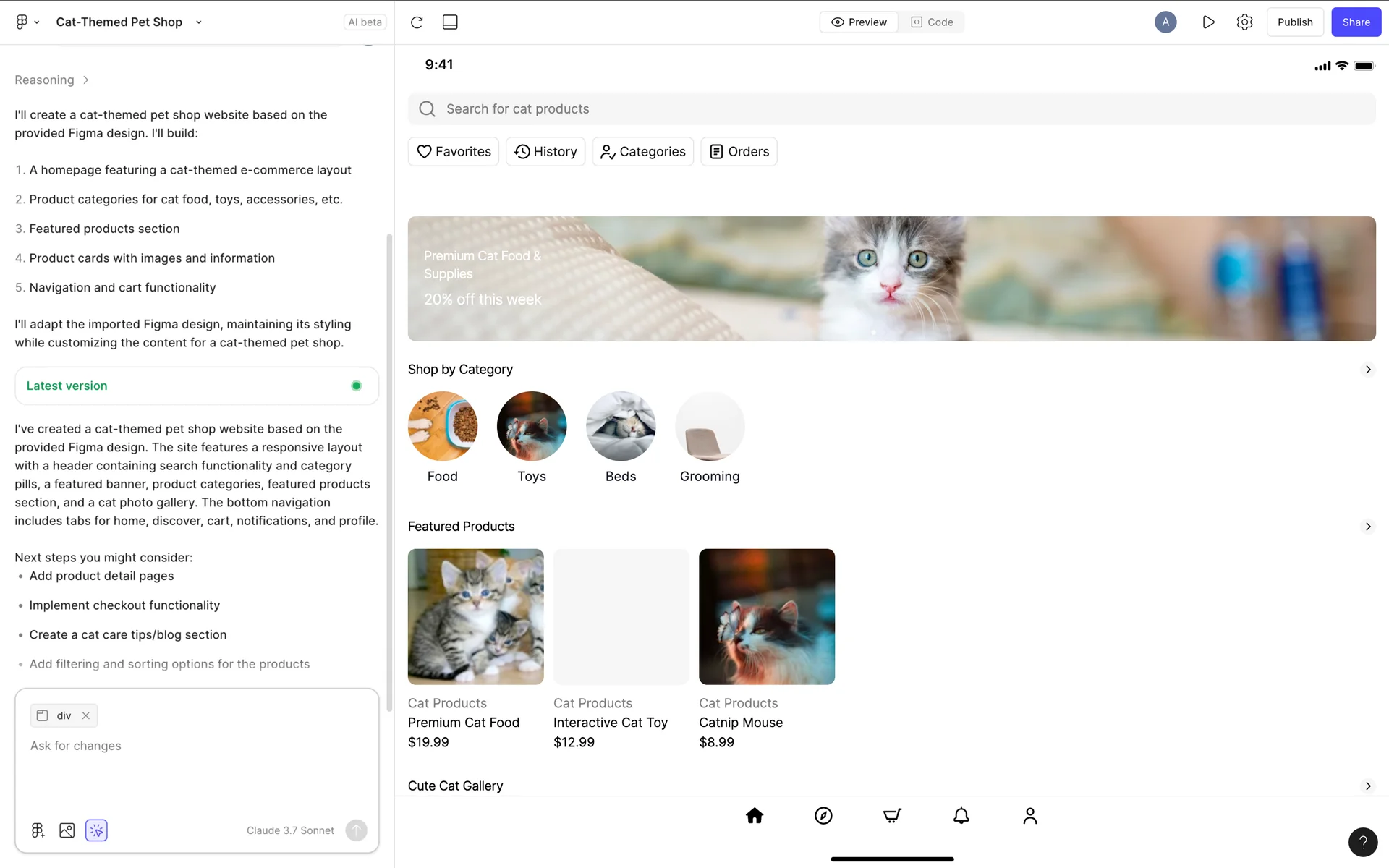Expand Shop by Category arrow

pyautogui.click(x=1367, y=370)
